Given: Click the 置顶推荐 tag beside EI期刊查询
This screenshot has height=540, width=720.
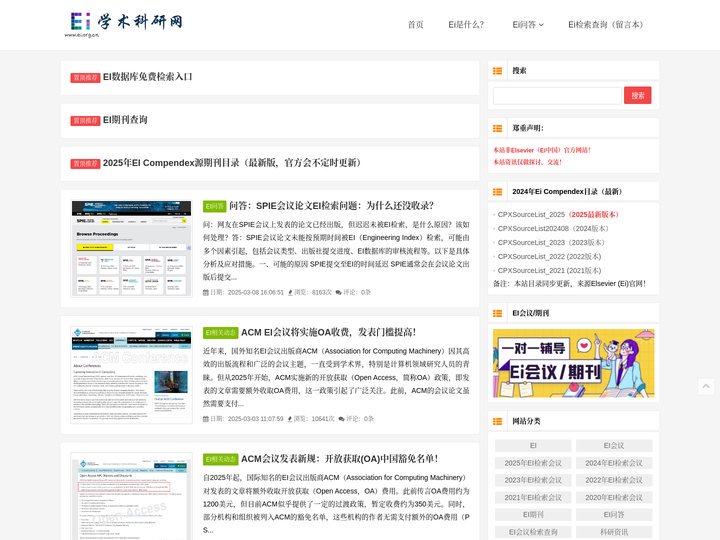Looking at the screenshot, I should [x=85, y=121].
